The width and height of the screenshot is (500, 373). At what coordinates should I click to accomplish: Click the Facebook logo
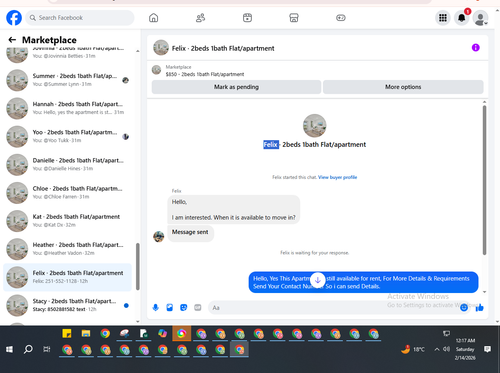click(x=14, y=18)
